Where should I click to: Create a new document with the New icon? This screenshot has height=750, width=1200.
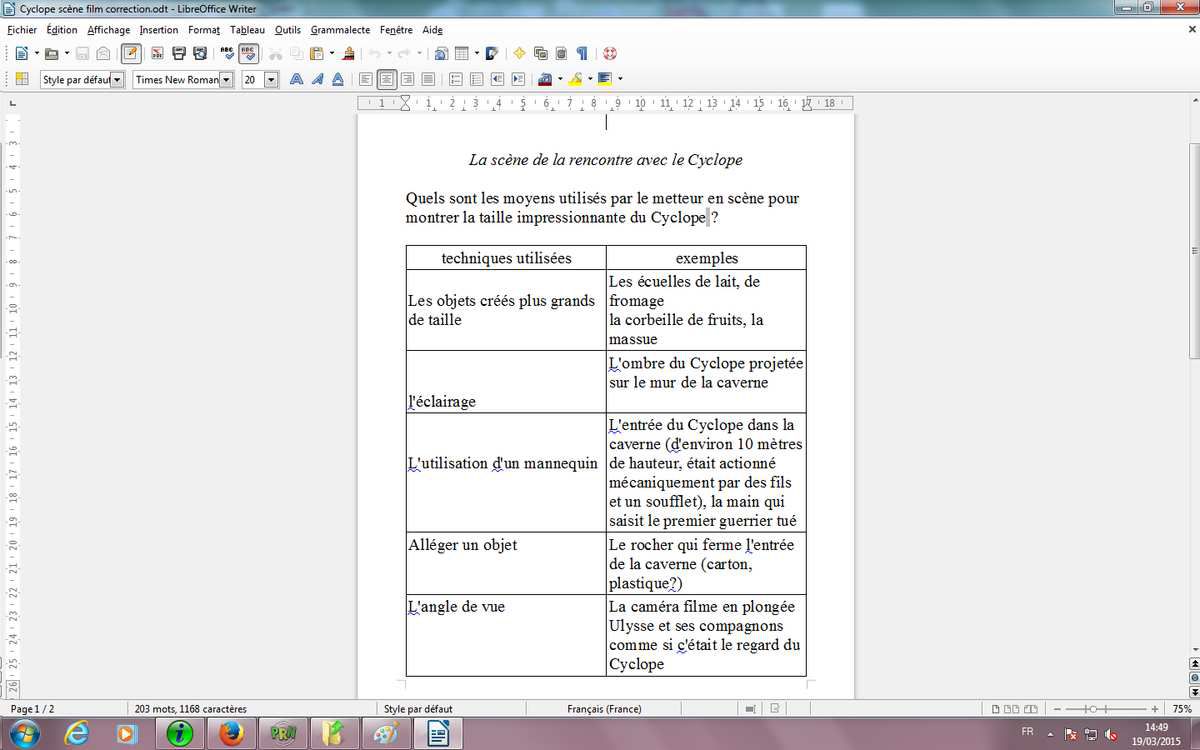21,53
